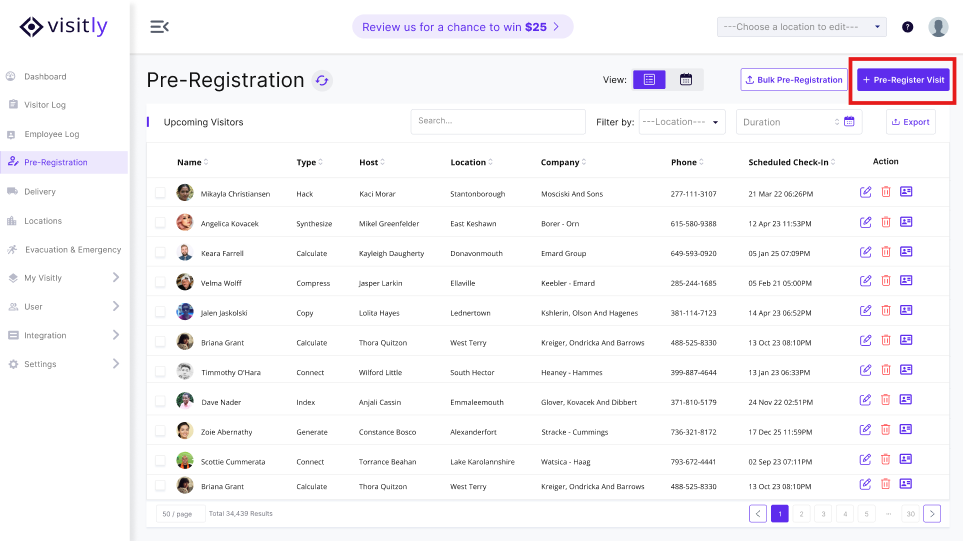Refresh the Pre-Registration list
This screenshot has width=963, height=541.
tap(322, 80)
